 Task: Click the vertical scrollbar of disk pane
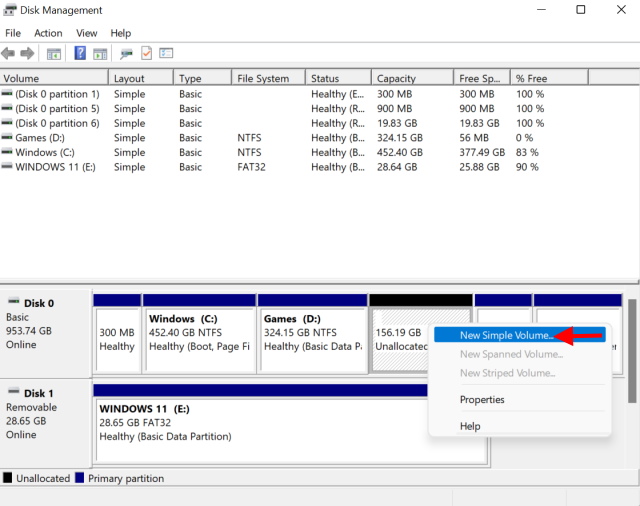pos(632,351)
